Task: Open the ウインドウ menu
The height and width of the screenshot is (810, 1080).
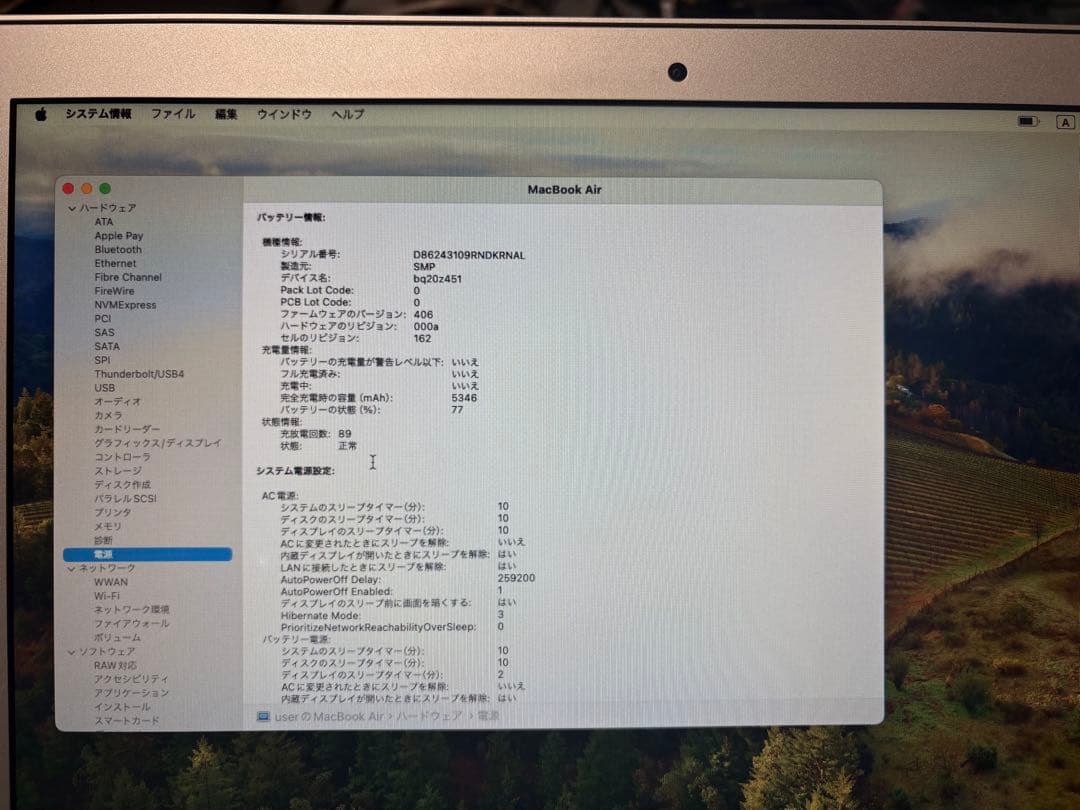Action: coord(283,114)
